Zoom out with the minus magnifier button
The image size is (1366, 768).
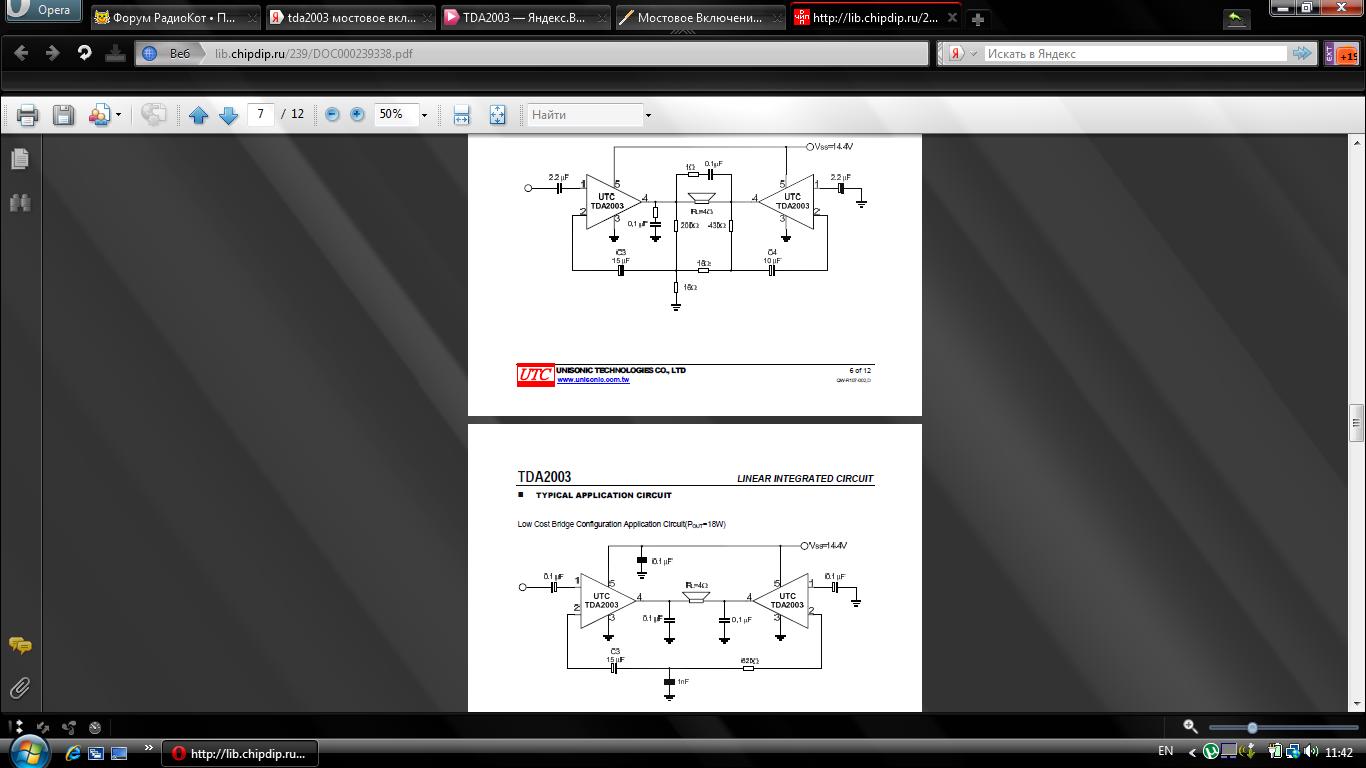332,115
